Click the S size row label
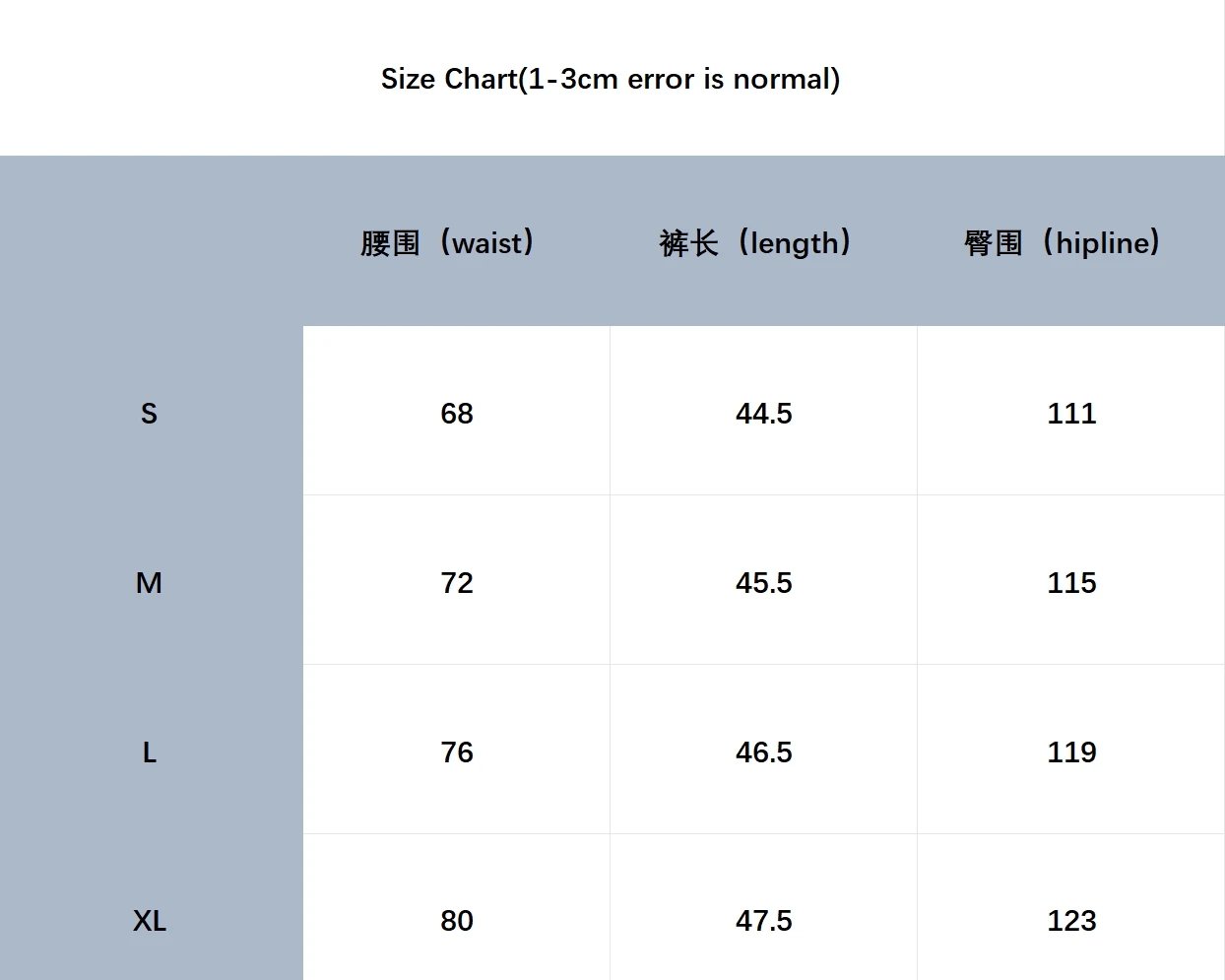Screen dimensions: 1225x980 (149, 414)
